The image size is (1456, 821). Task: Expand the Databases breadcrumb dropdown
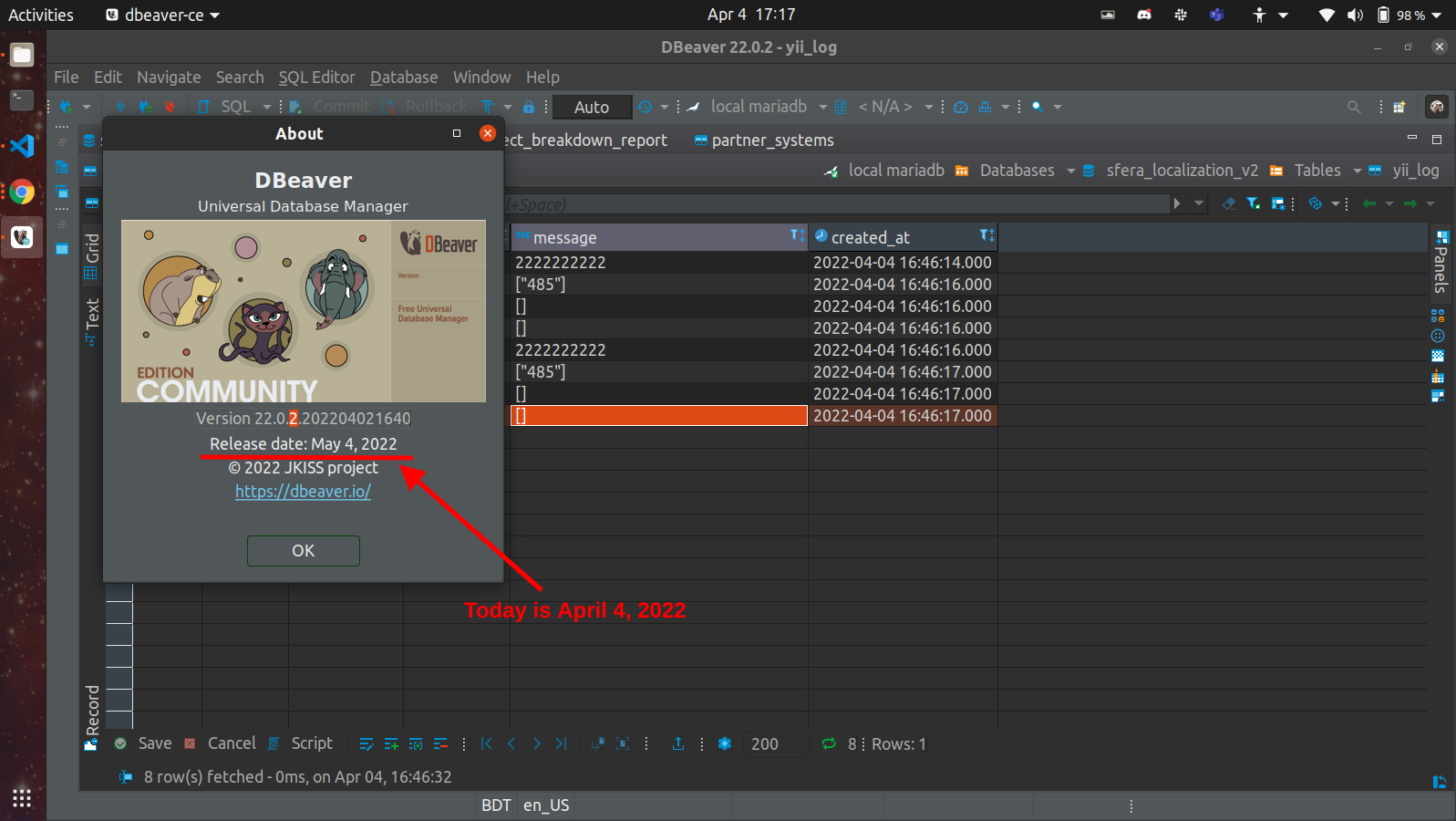[1071, 171]
